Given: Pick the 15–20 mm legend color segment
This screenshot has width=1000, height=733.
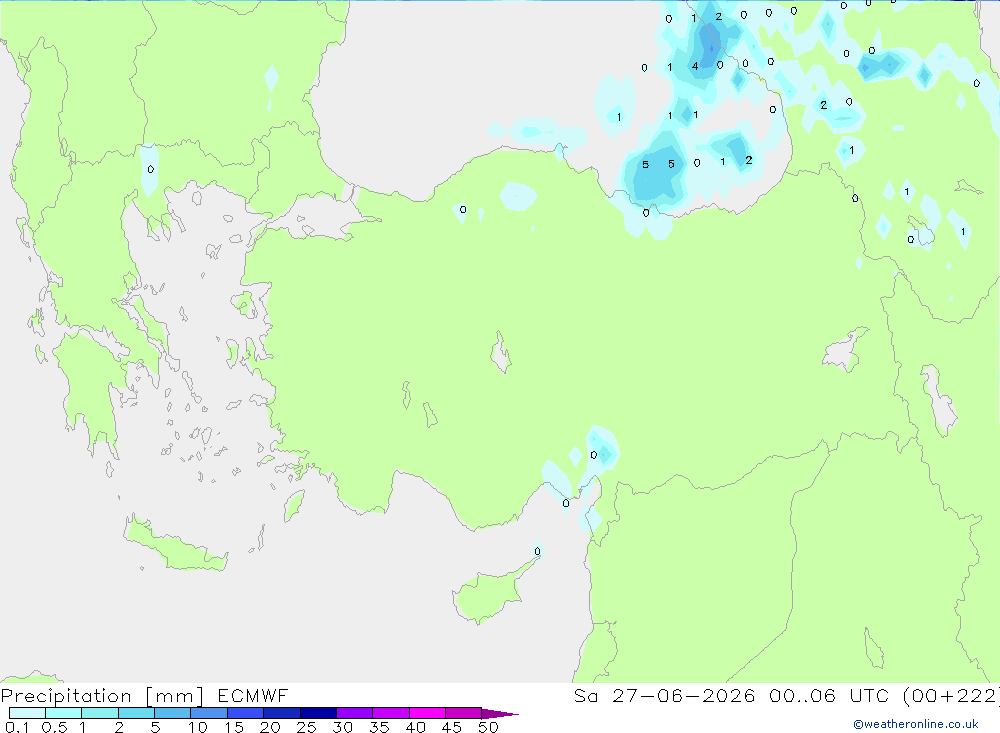Looking at the screenshot, I should tap(246, 713).
